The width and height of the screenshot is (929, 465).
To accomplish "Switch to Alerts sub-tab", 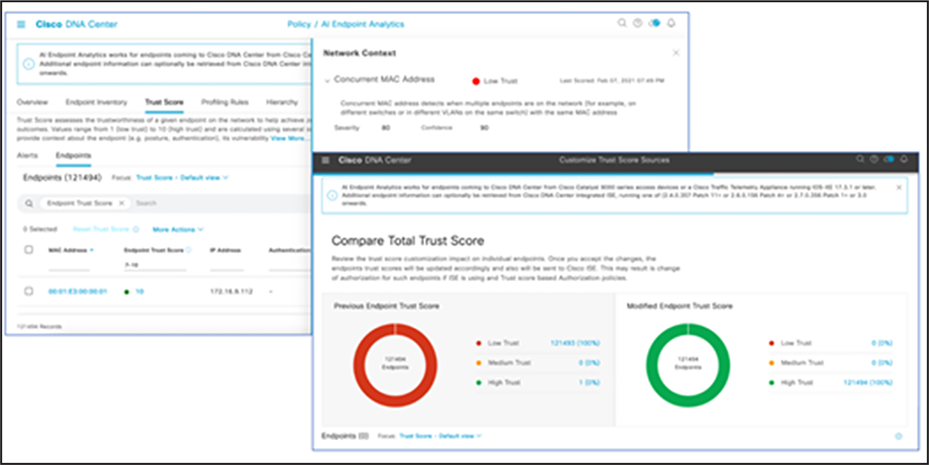I will point(27,155).
